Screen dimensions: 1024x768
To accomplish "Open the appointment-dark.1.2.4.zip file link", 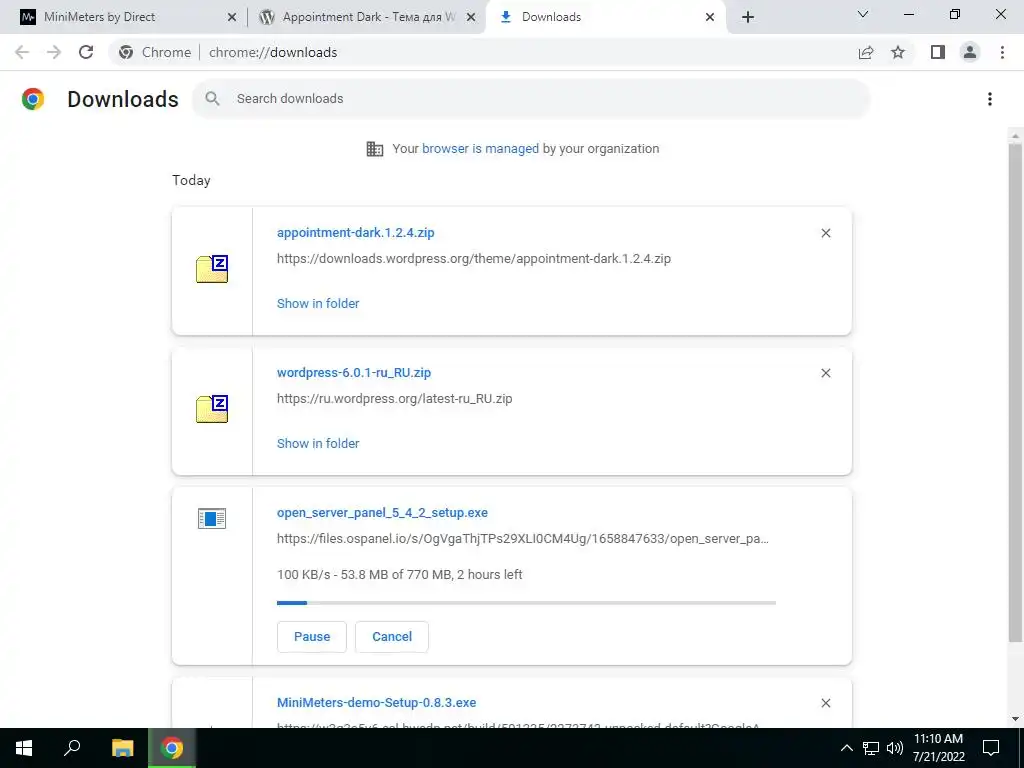I will tap(355, 232).
